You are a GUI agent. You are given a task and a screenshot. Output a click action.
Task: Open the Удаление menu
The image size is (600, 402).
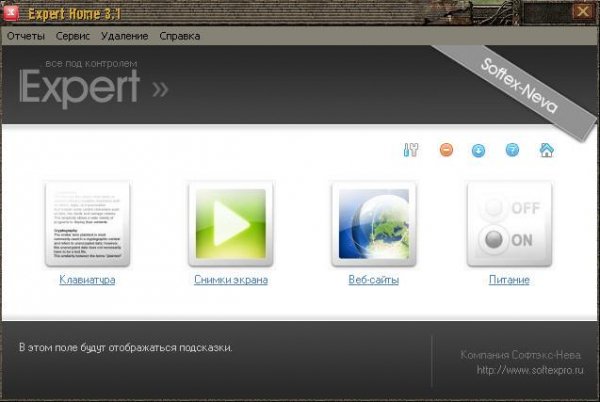(124, 36)
